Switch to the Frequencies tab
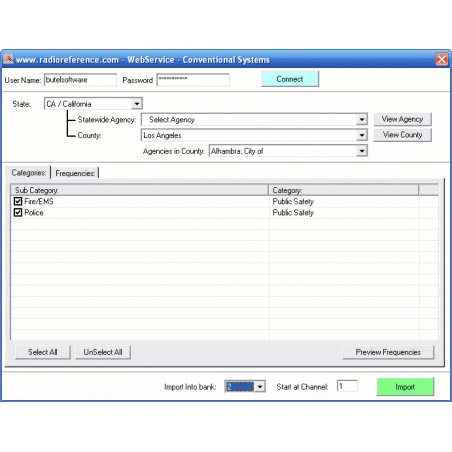452x452 pixels. coord(75,173)
